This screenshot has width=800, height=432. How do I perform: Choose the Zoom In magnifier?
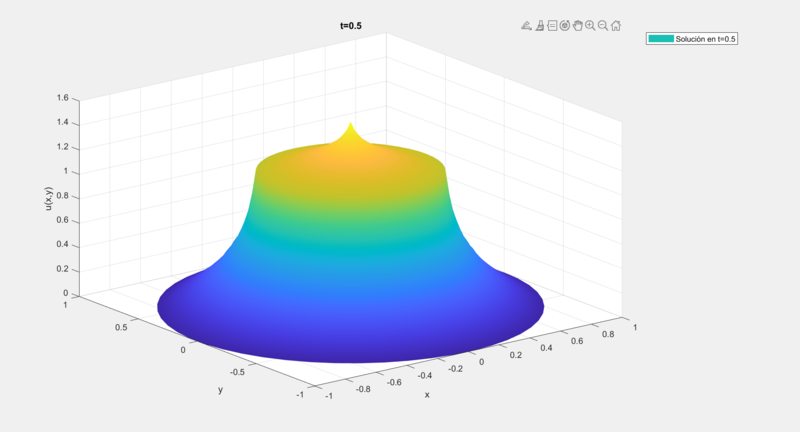point(590,26)
